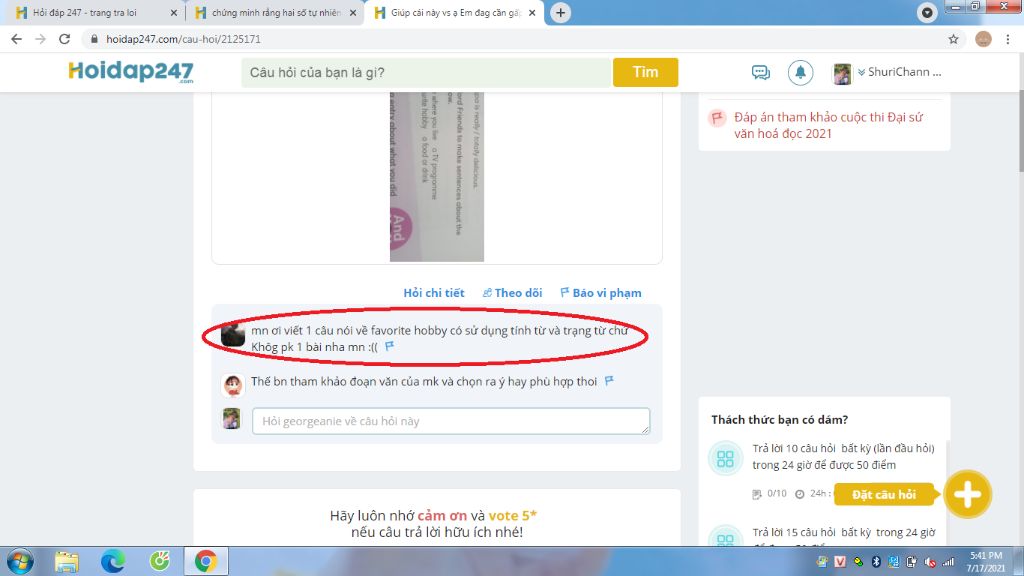Close the 'chứng minh rằng hai số' tab
Screen dimensions: 1024x576
(353, 12)
